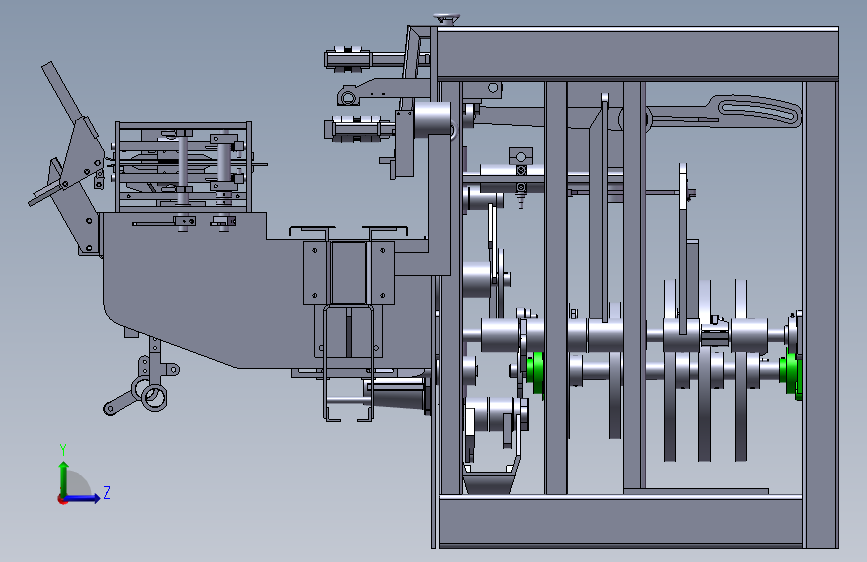Select the upper gripper clamp left of the frame

[x=347, y=60]
